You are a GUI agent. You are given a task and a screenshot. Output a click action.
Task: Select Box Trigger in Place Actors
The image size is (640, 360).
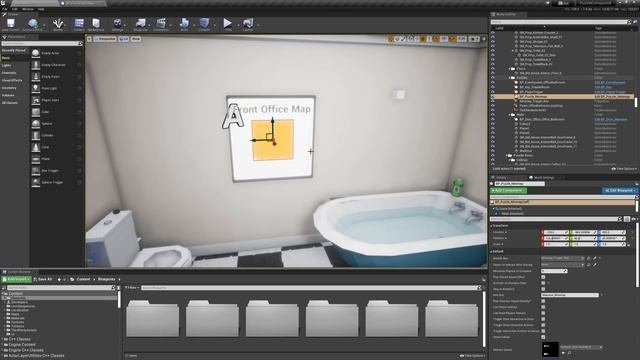(x=56, y=171)
